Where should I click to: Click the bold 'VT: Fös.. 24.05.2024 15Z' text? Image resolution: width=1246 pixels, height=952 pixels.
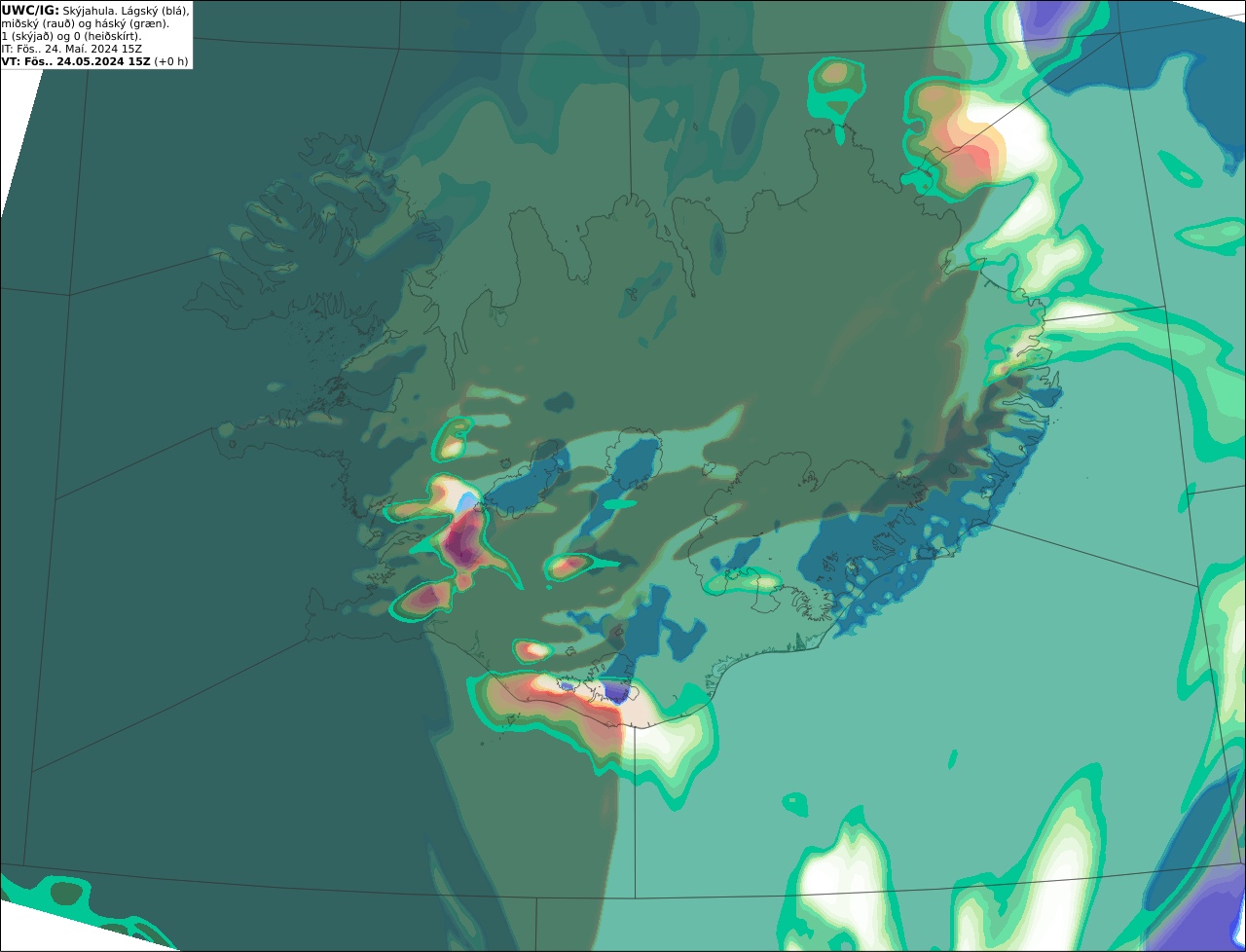coord(76,61)
